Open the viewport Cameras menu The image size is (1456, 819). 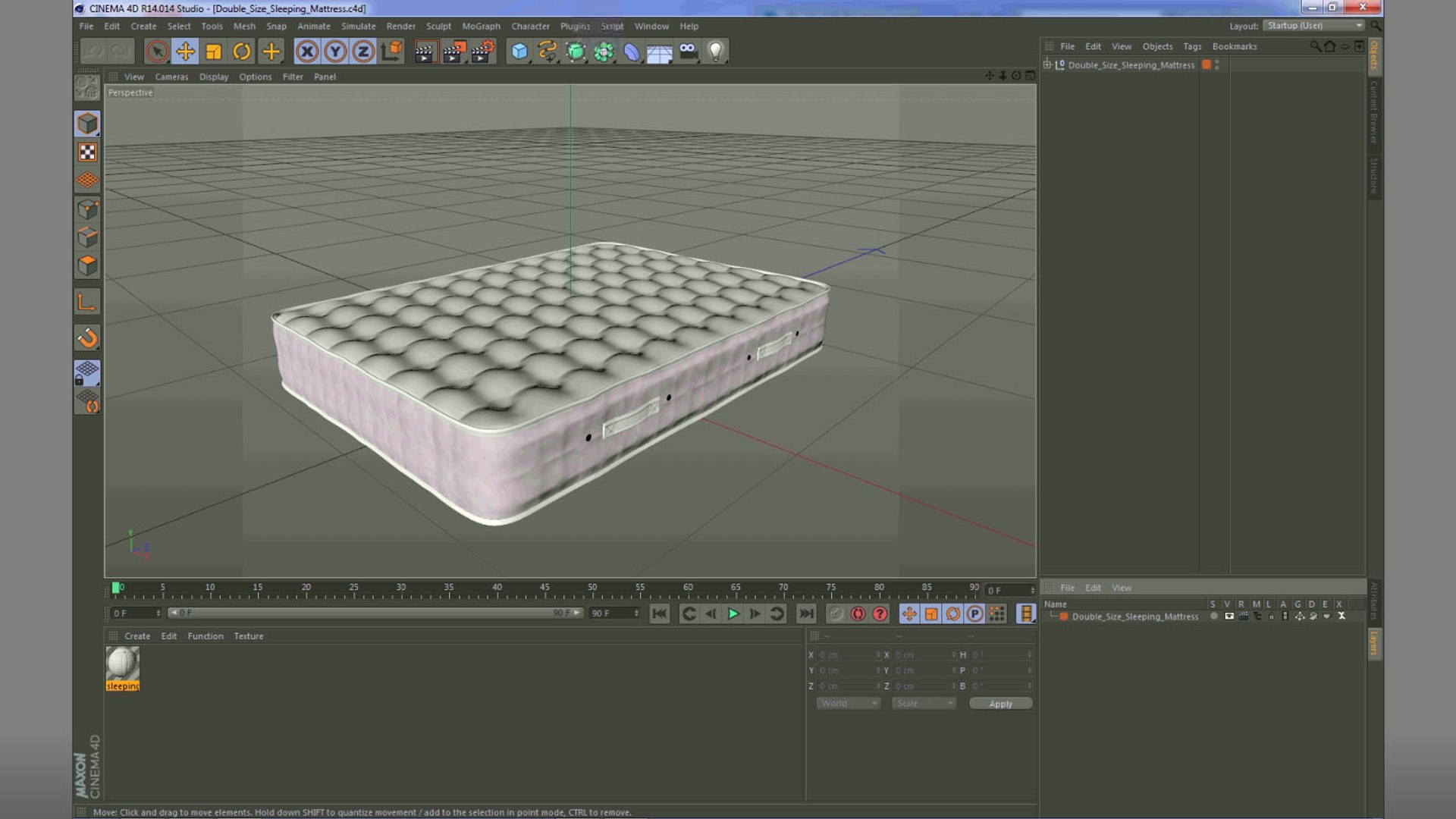coord(171,77)
